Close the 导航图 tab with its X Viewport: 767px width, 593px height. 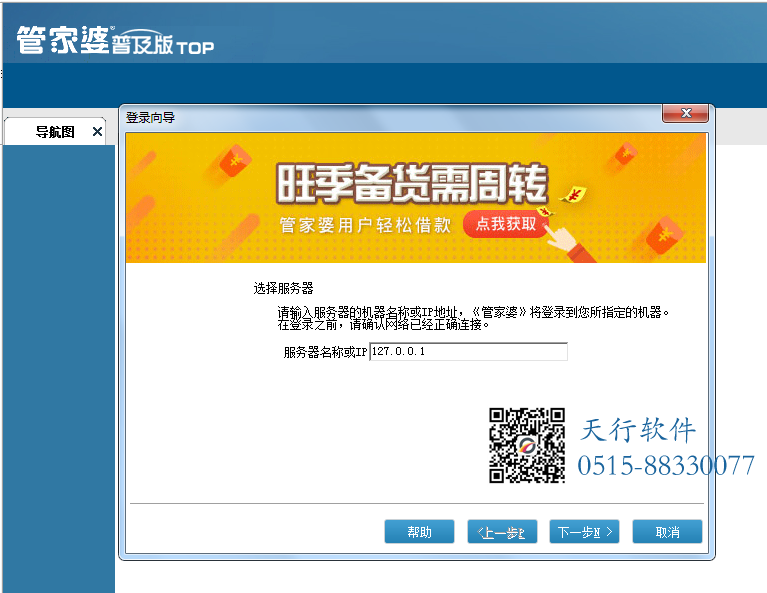[97, 132]
